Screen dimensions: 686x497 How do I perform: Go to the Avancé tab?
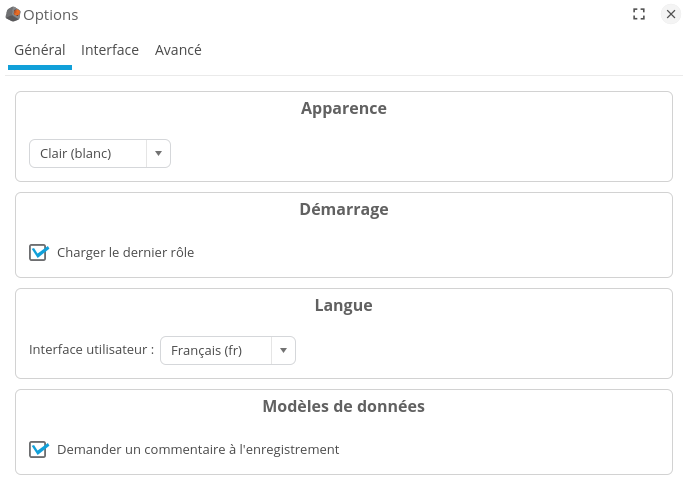pyautogui.click(x=178, y=50)
